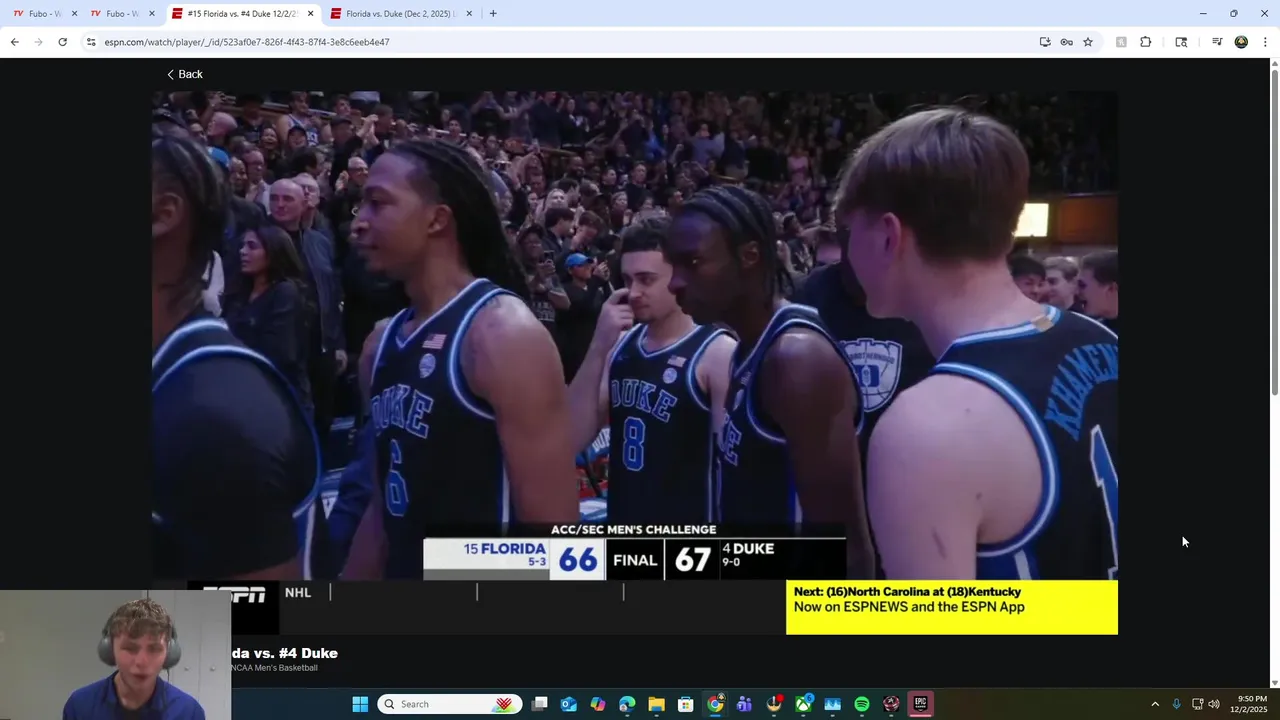Open the password manager key icon
Screen dimensions: 1280x720
coord(1066,42)
